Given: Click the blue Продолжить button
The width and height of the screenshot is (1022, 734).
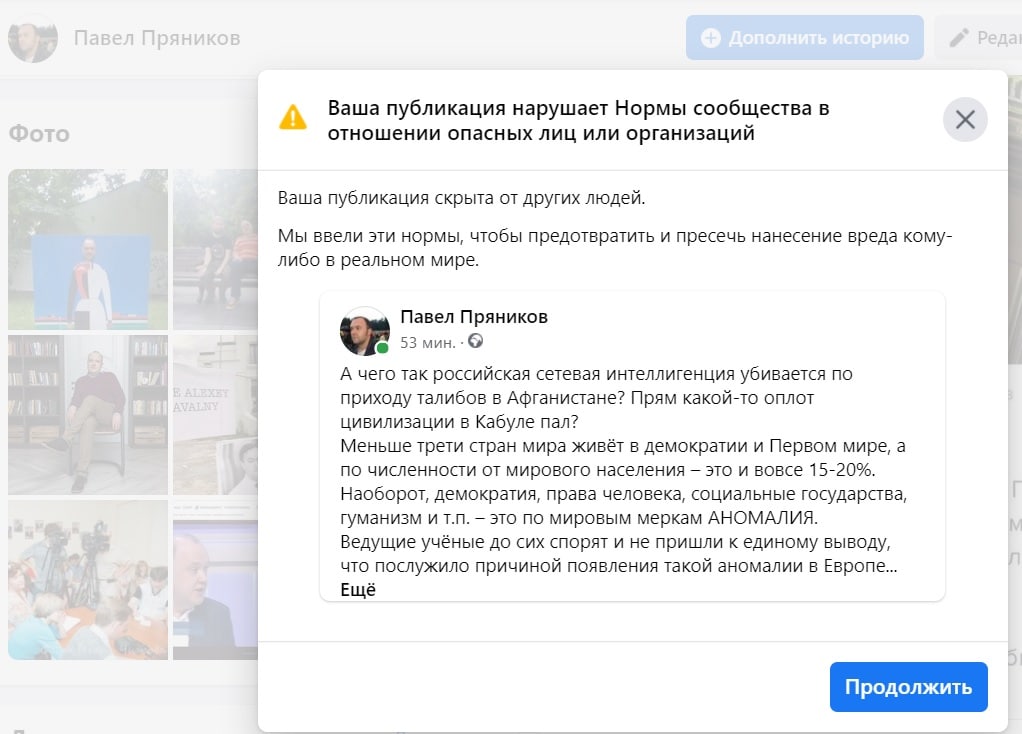Looking at the screenshot, I should pos(908,686).
